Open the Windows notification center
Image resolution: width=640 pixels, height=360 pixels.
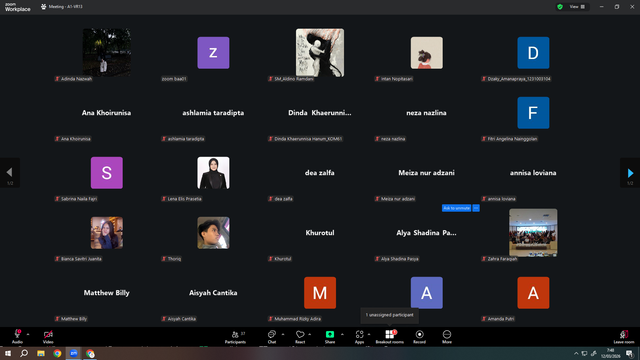629,353
